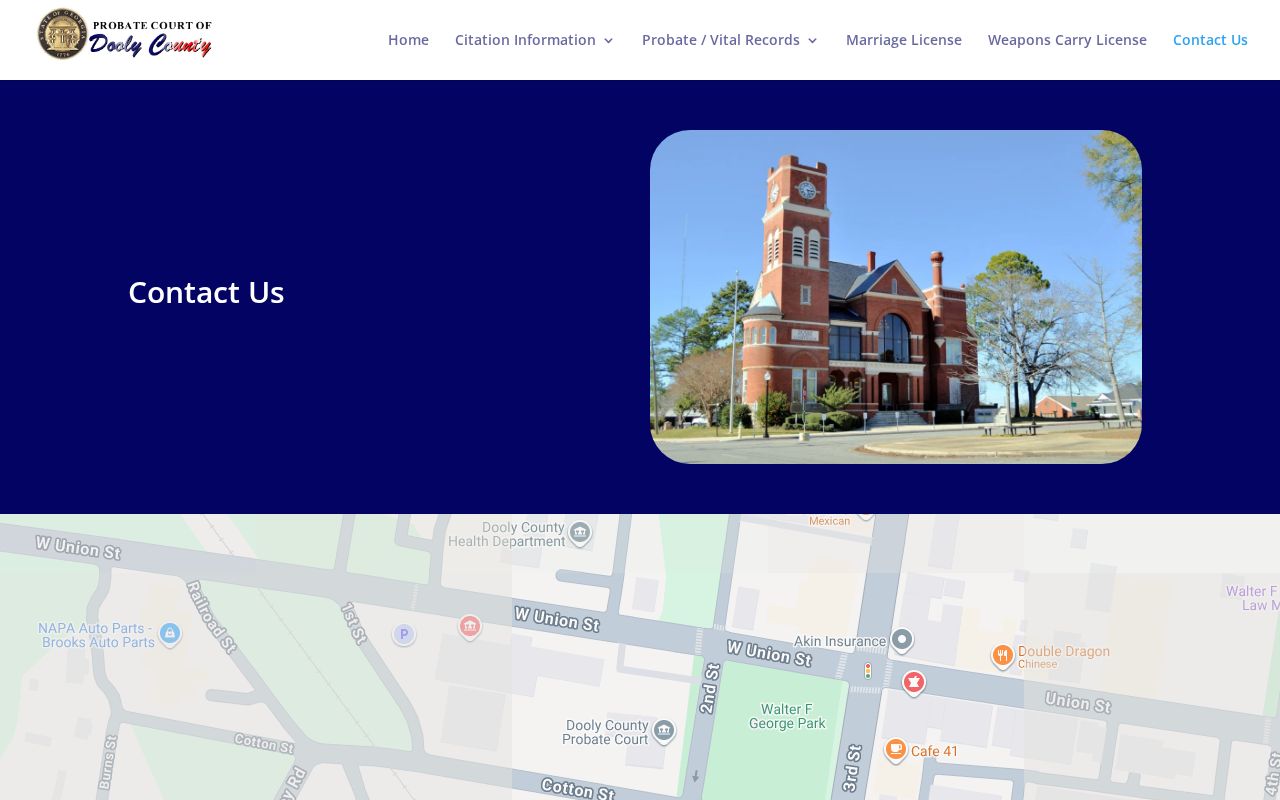
Task: Click the Walter F George Park label
Action: tap(787, 716)
